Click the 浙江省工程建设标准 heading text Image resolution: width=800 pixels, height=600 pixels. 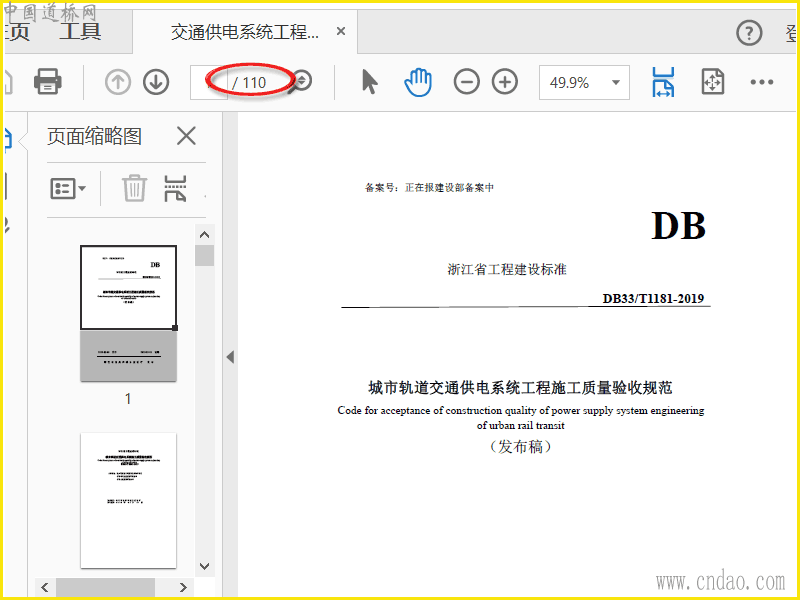pyautogui.click(x=507, y=269)
